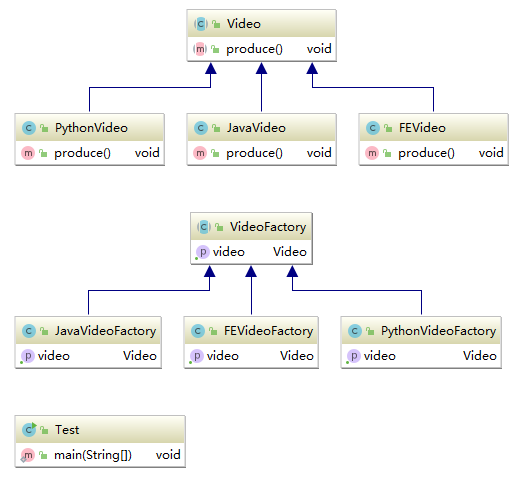Click Video type in PythonVideoFactory node
526x480 pixels.
(x=480, y=356)
